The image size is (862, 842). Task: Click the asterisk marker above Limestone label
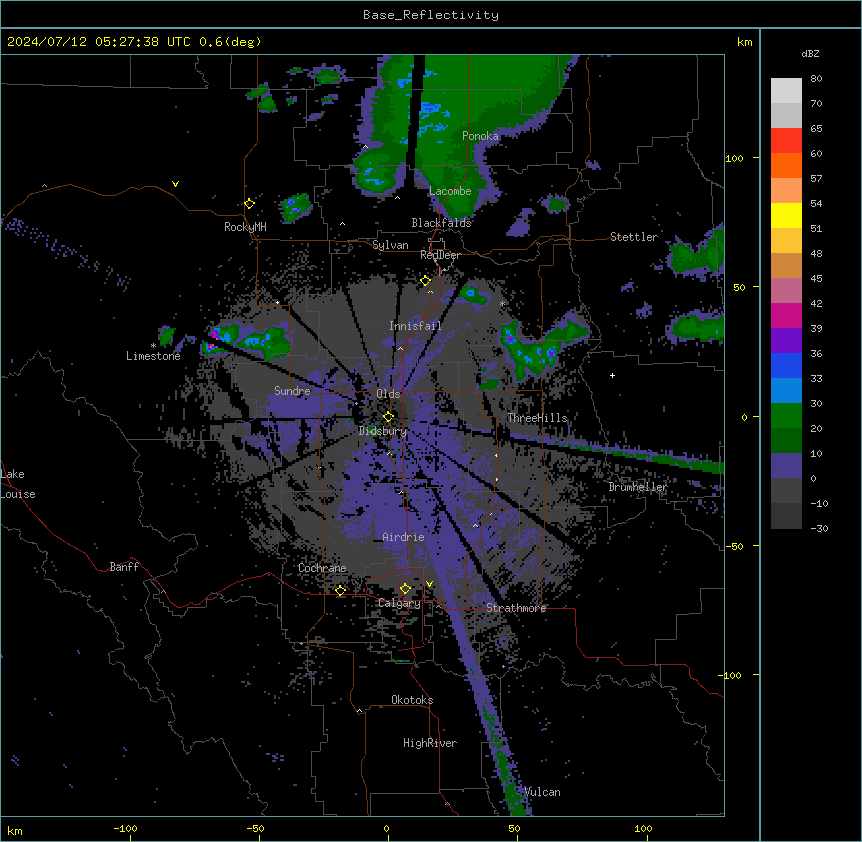tap(153, 346)
